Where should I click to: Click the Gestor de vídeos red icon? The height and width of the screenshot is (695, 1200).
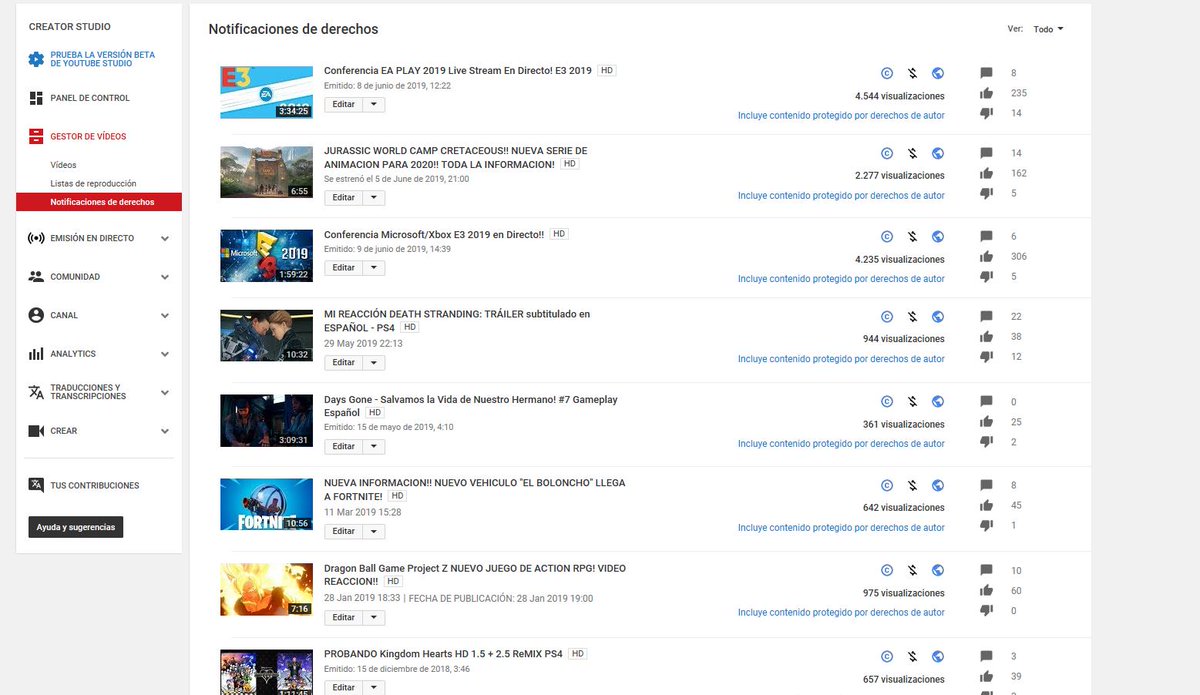36,136
